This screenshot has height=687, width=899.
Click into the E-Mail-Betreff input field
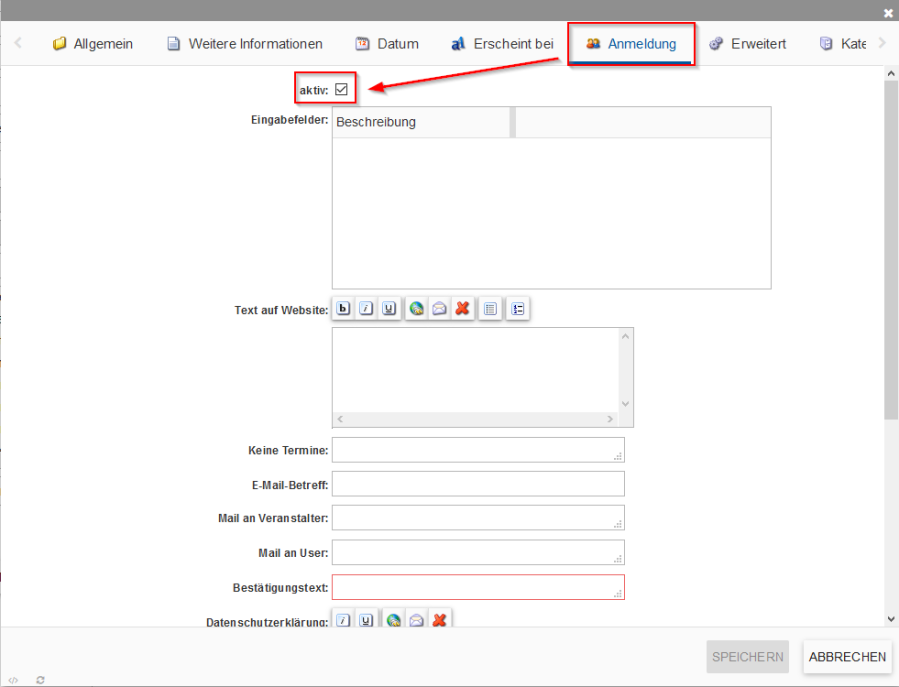(478, 484)
